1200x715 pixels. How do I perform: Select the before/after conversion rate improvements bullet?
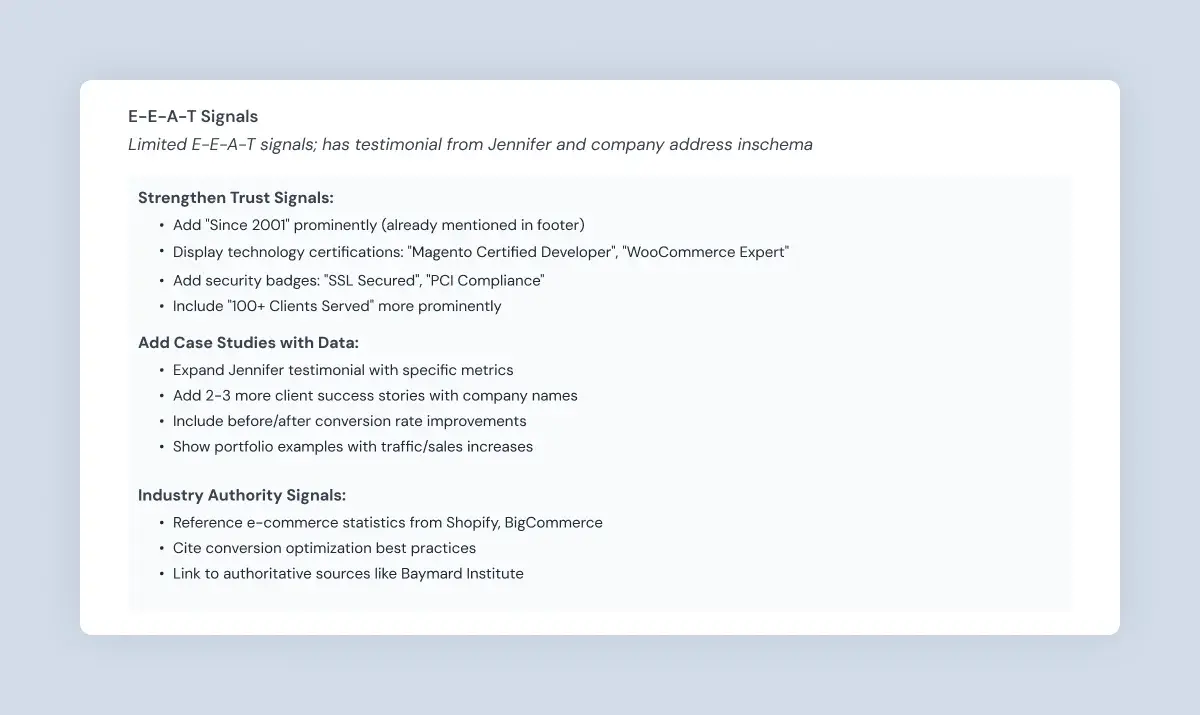(349, 421)
